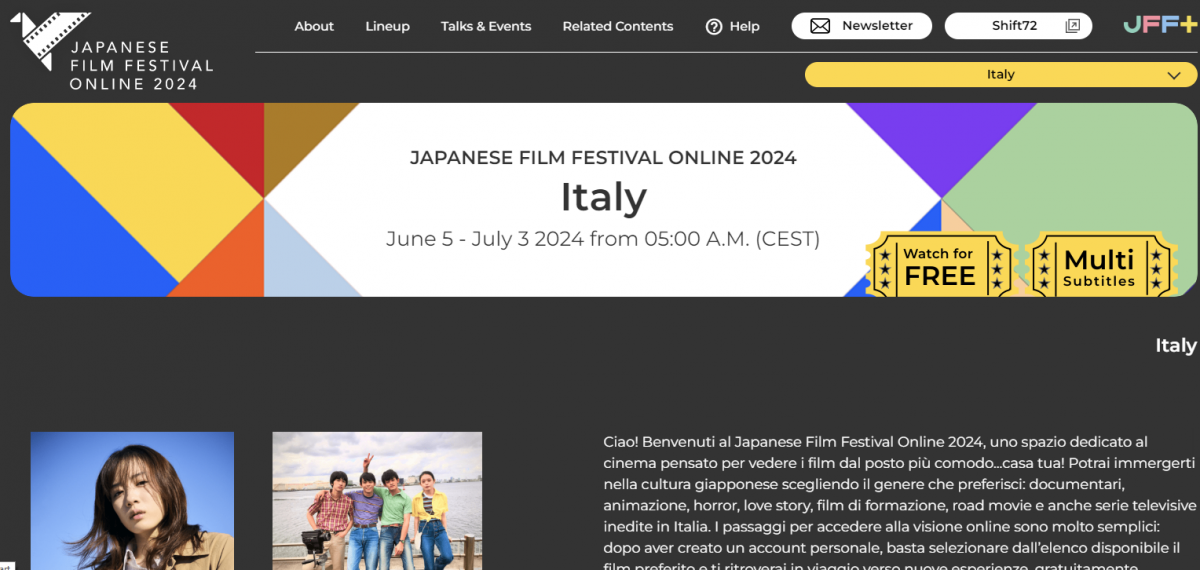Open the About menu
Image resolution: width=1200 pixels, height=570 pixels.
click(314, 27)
